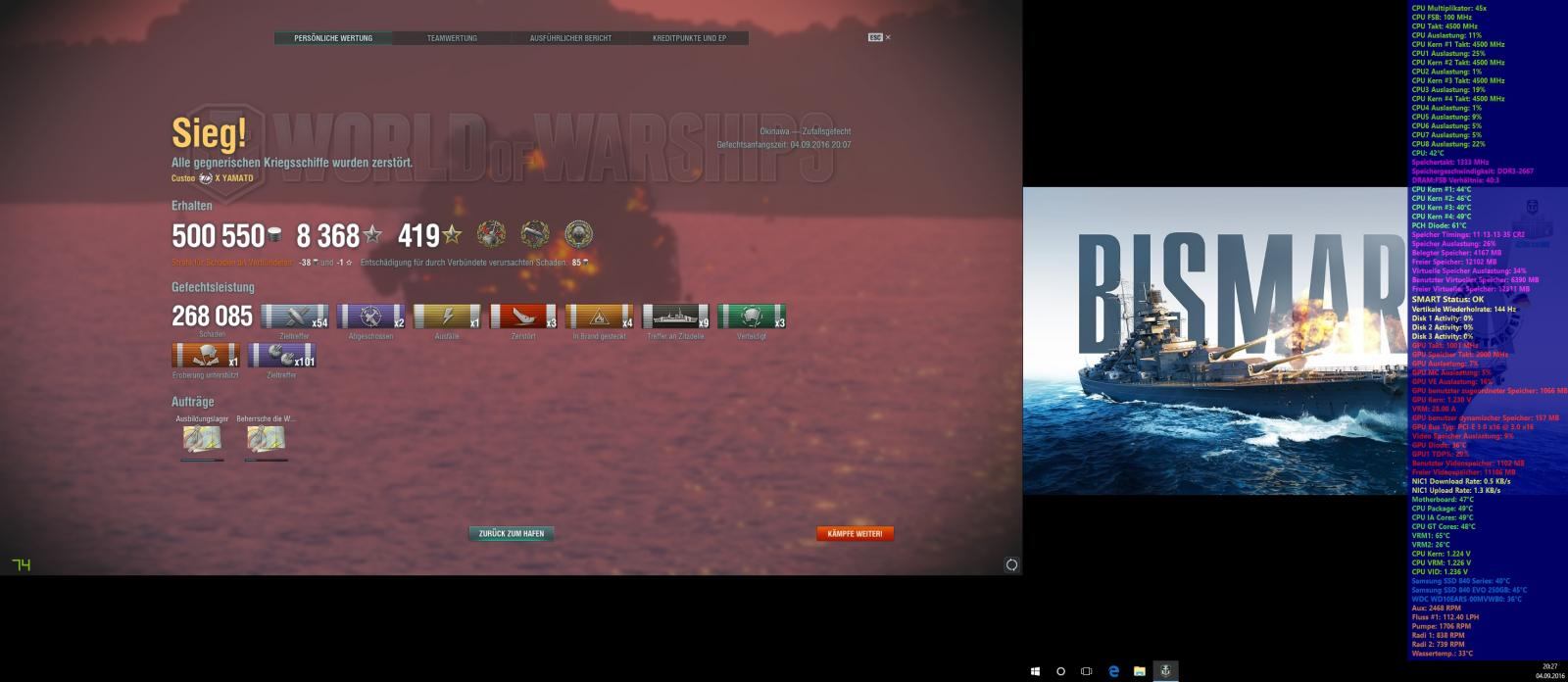
Task: Click the gold free XP star beside 419
Action: coord(452,235)
